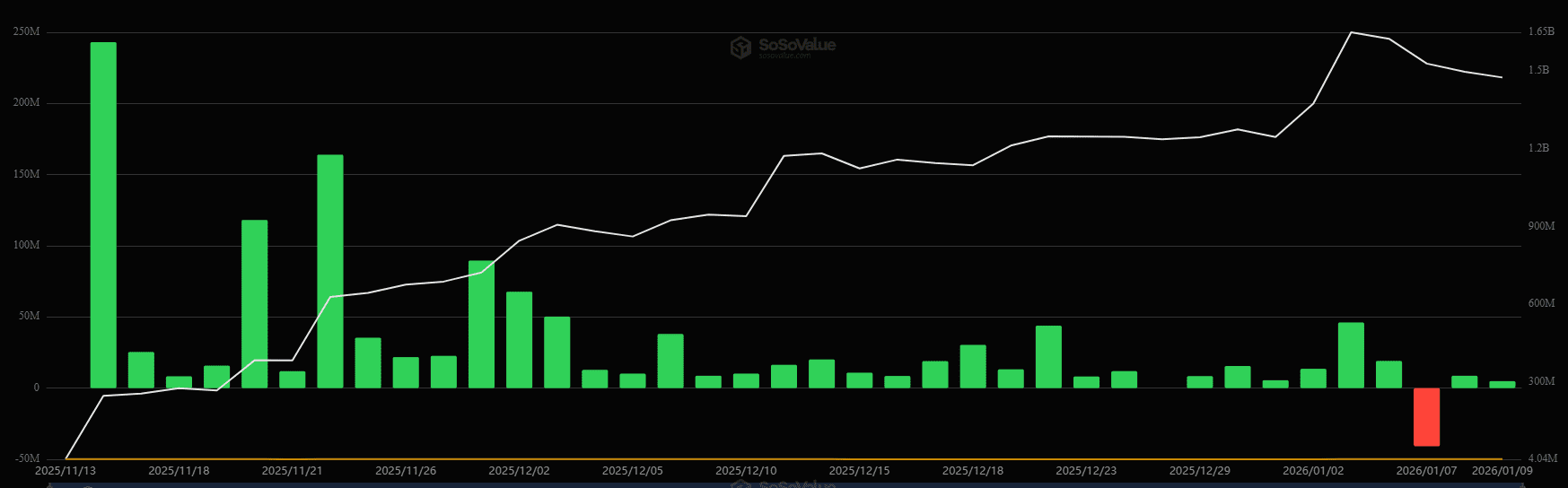Viewport: 1568px width, 488px height.
Task: Click the 2025/11/18 date label
Action: coord(179,470)
